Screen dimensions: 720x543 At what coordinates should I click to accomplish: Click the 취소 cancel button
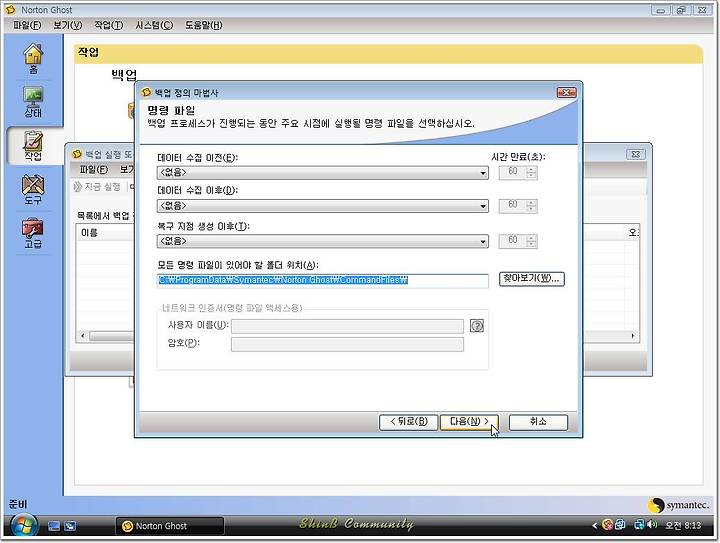(538, 422)
